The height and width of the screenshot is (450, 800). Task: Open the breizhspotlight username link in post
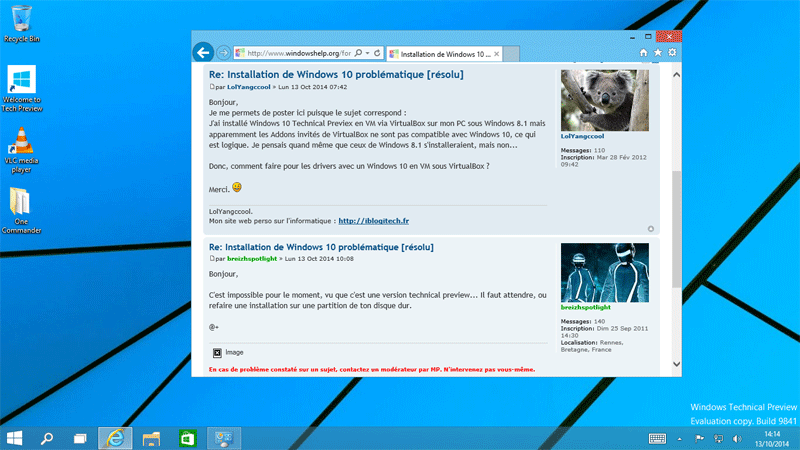[254, 258]
